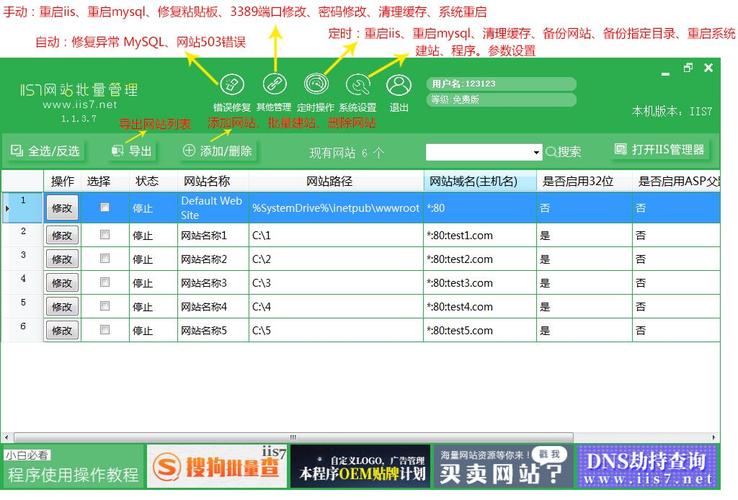Viewport: 738px width, 500px height.
Task: Click the horizontal scrollbar thumb
Action: 294,437
